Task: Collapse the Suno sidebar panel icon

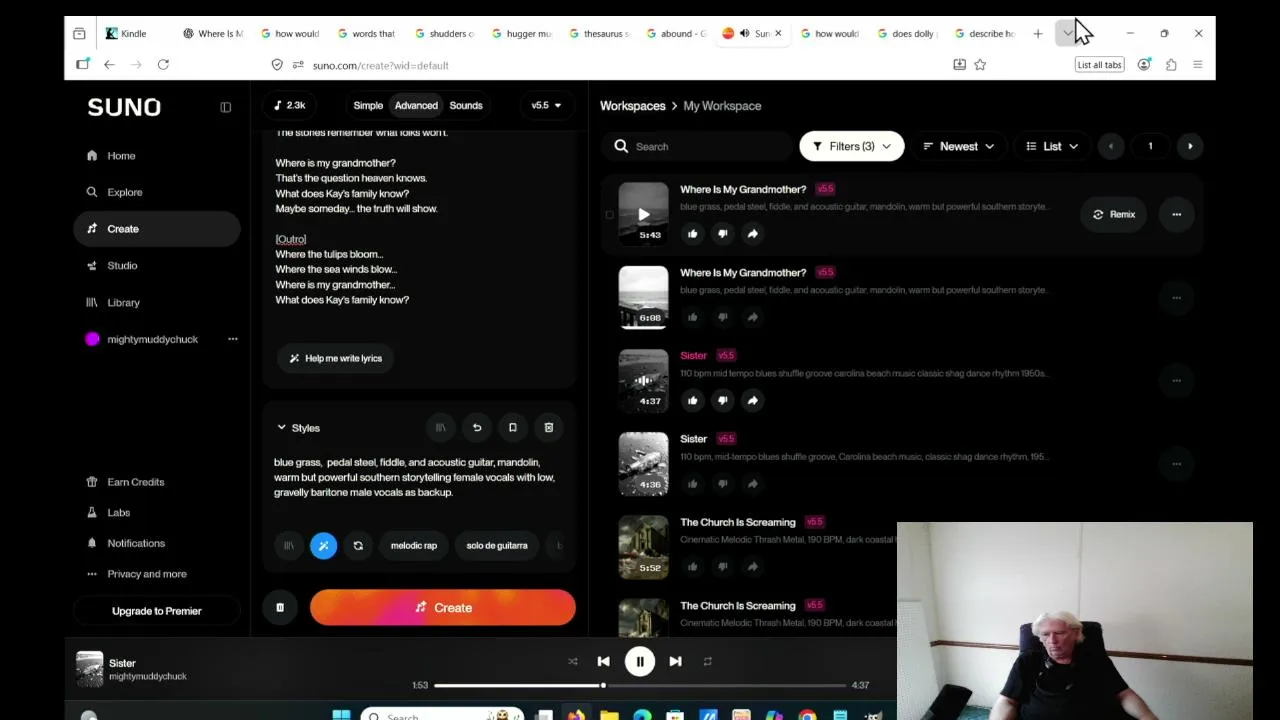Action: click(x=225, y=107)
